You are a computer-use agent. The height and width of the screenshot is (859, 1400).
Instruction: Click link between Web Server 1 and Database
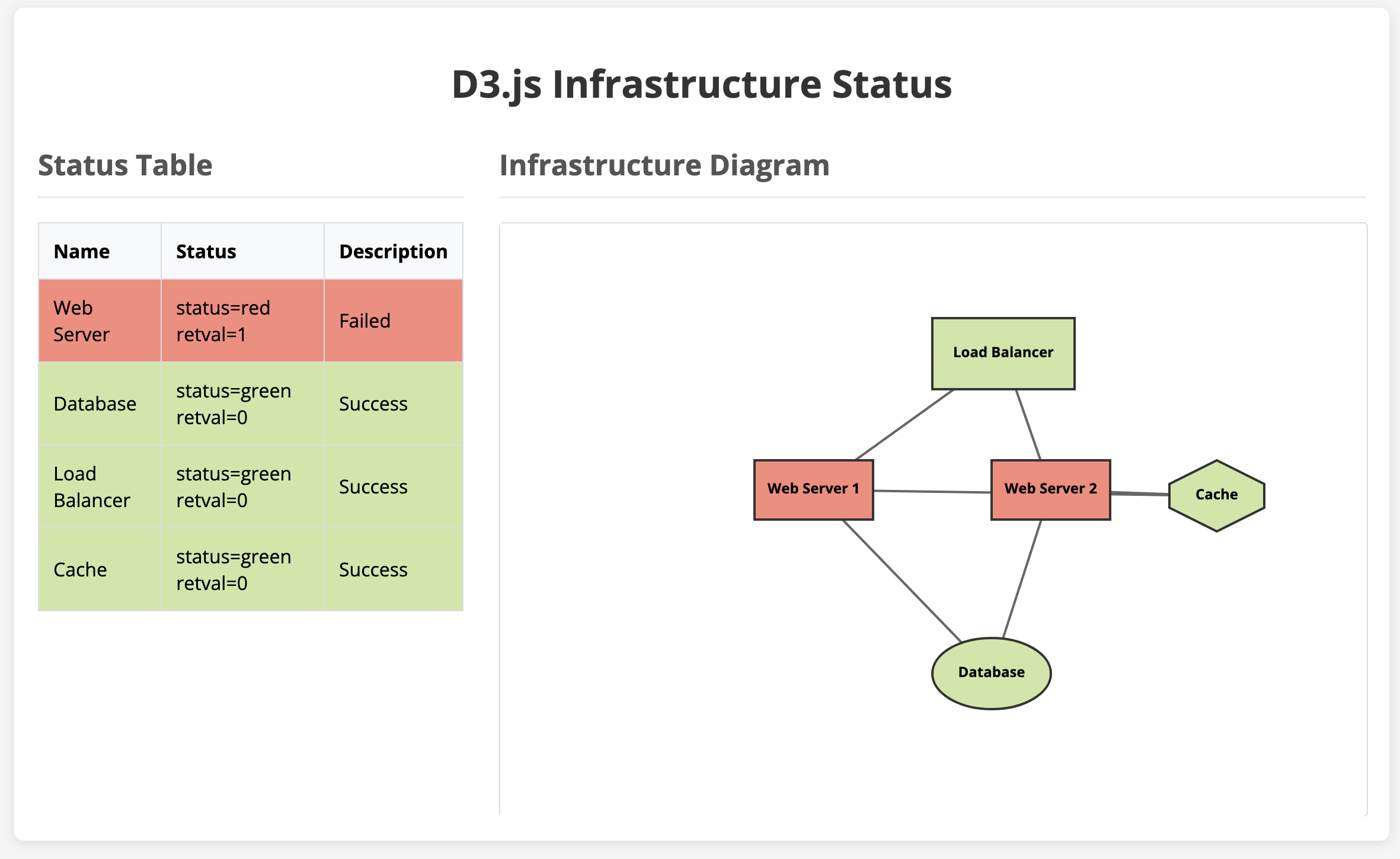(x=902, y=581)
